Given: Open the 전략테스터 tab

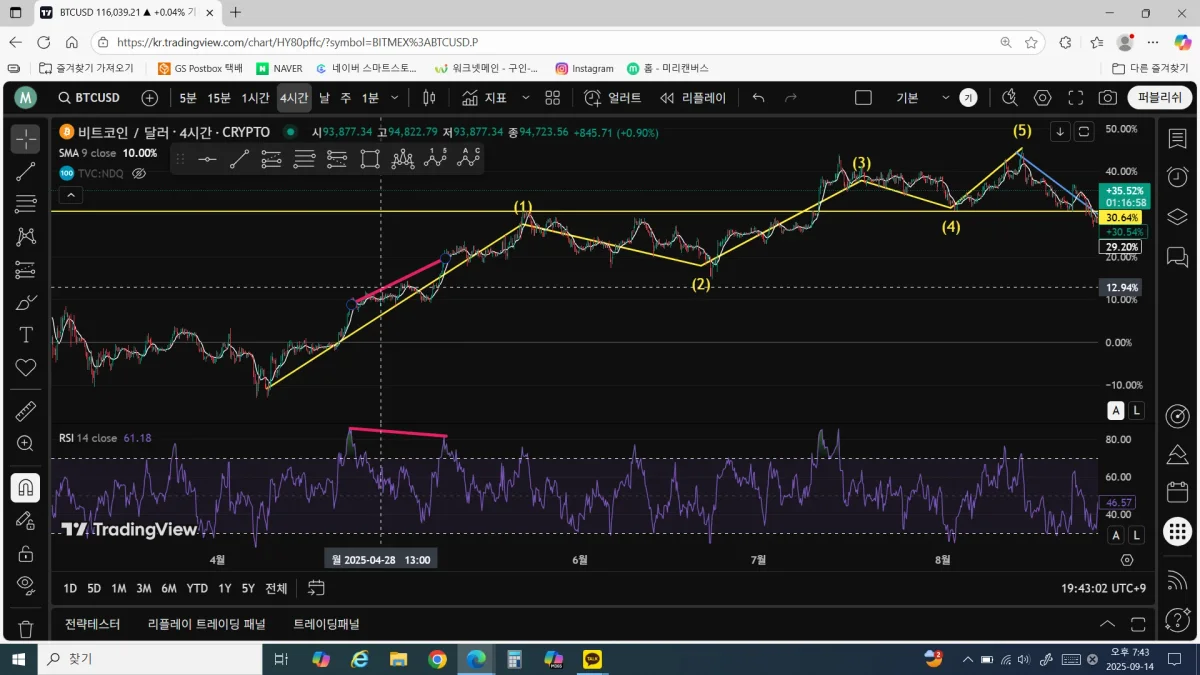Looking at the screenshot, I should pos(93,624).
